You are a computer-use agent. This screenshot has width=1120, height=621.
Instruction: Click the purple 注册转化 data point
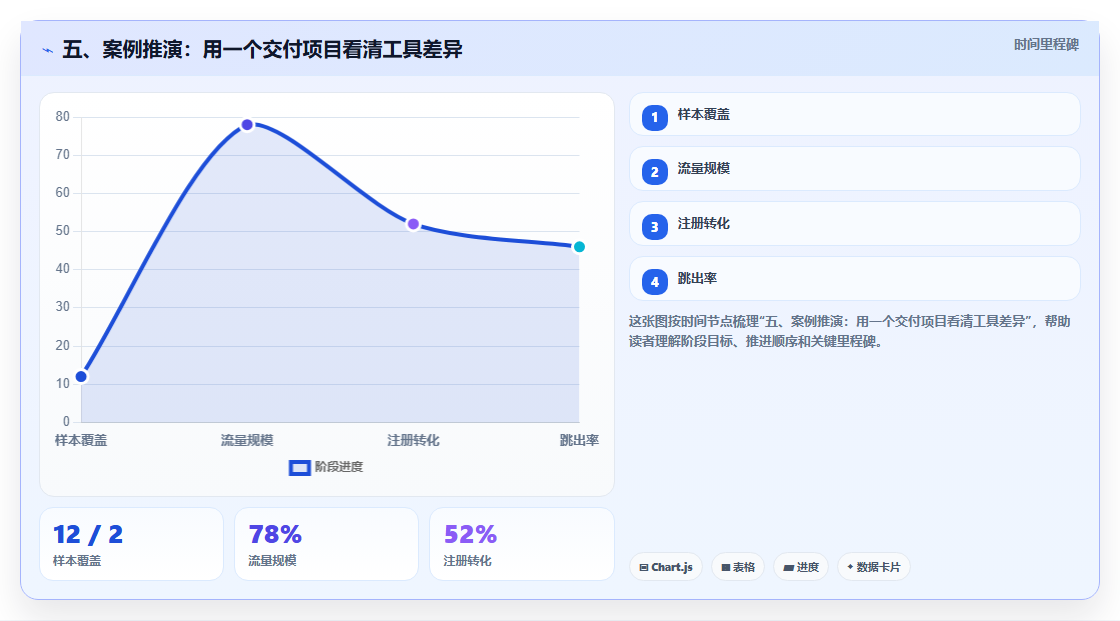pos(413,224)
